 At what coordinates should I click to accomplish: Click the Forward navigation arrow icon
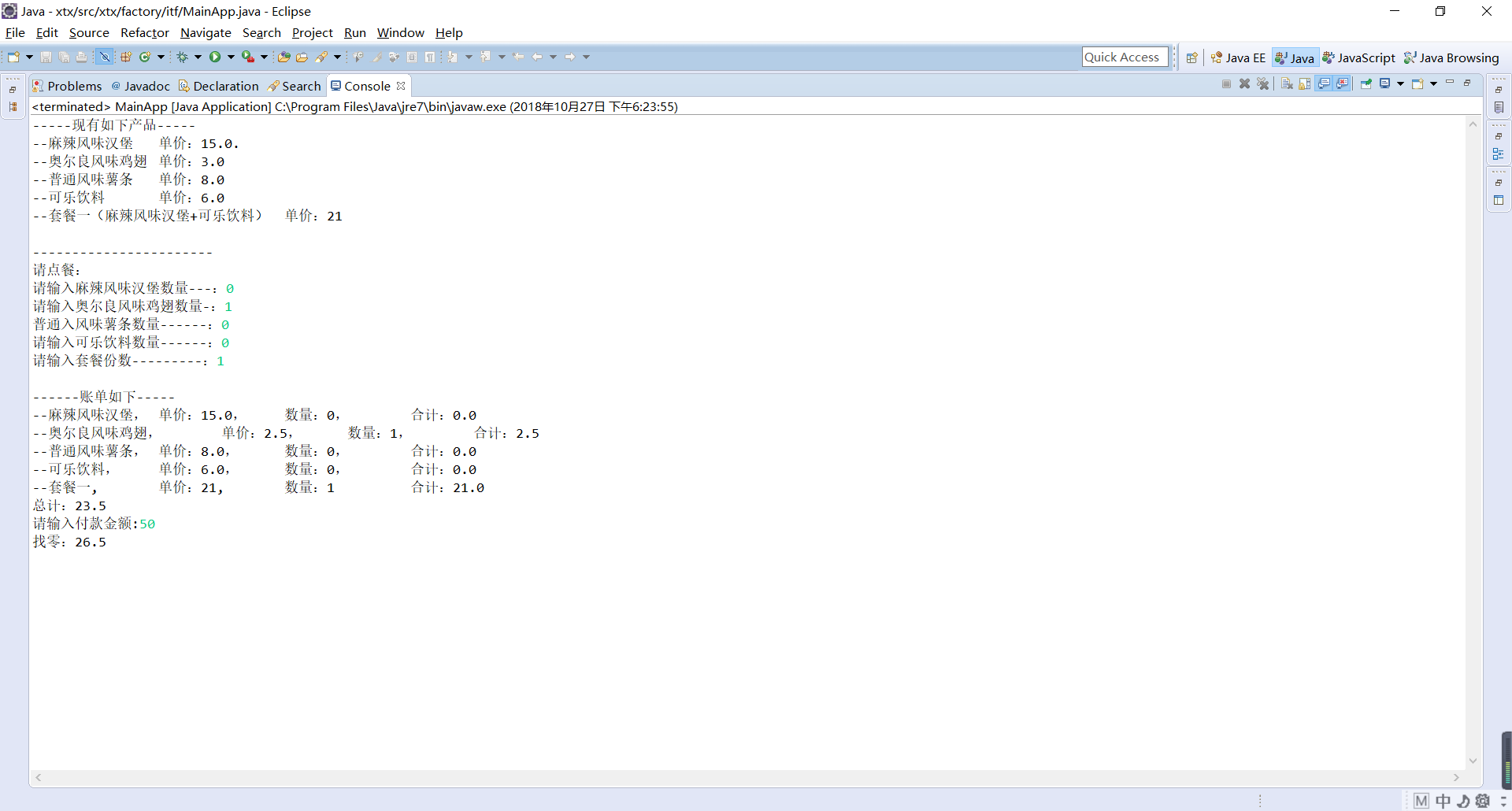(570, 57)
